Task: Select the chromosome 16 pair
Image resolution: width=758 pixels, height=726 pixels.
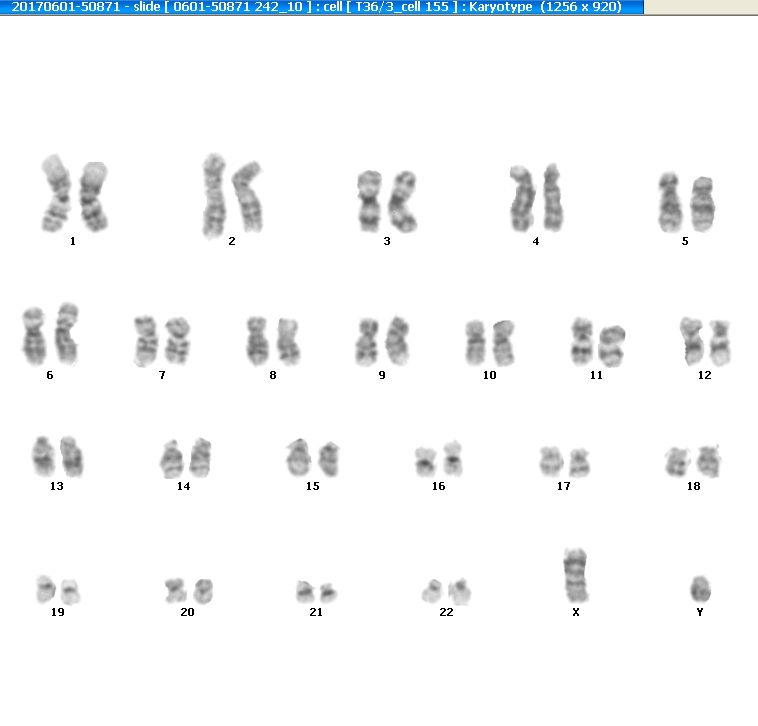Action: (439, 459)
